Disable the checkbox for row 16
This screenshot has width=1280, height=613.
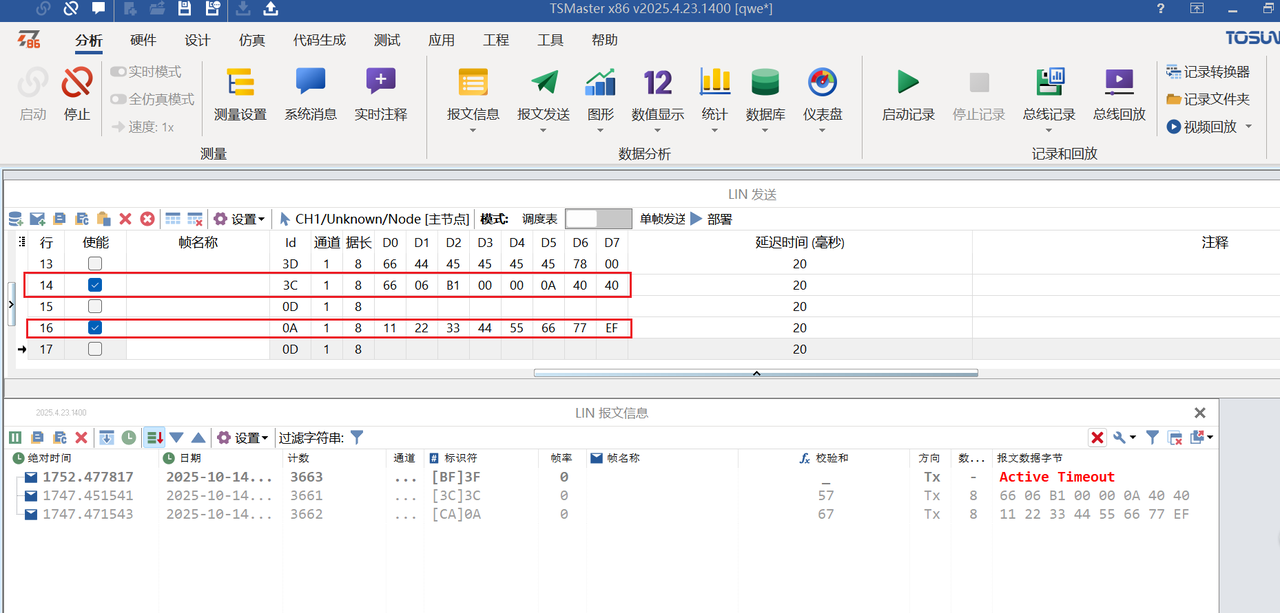coord(94,327)
